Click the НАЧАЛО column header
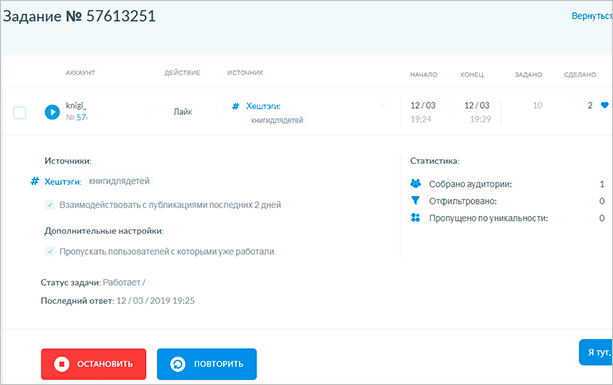The image size is (613, 385). pos(423,75)
